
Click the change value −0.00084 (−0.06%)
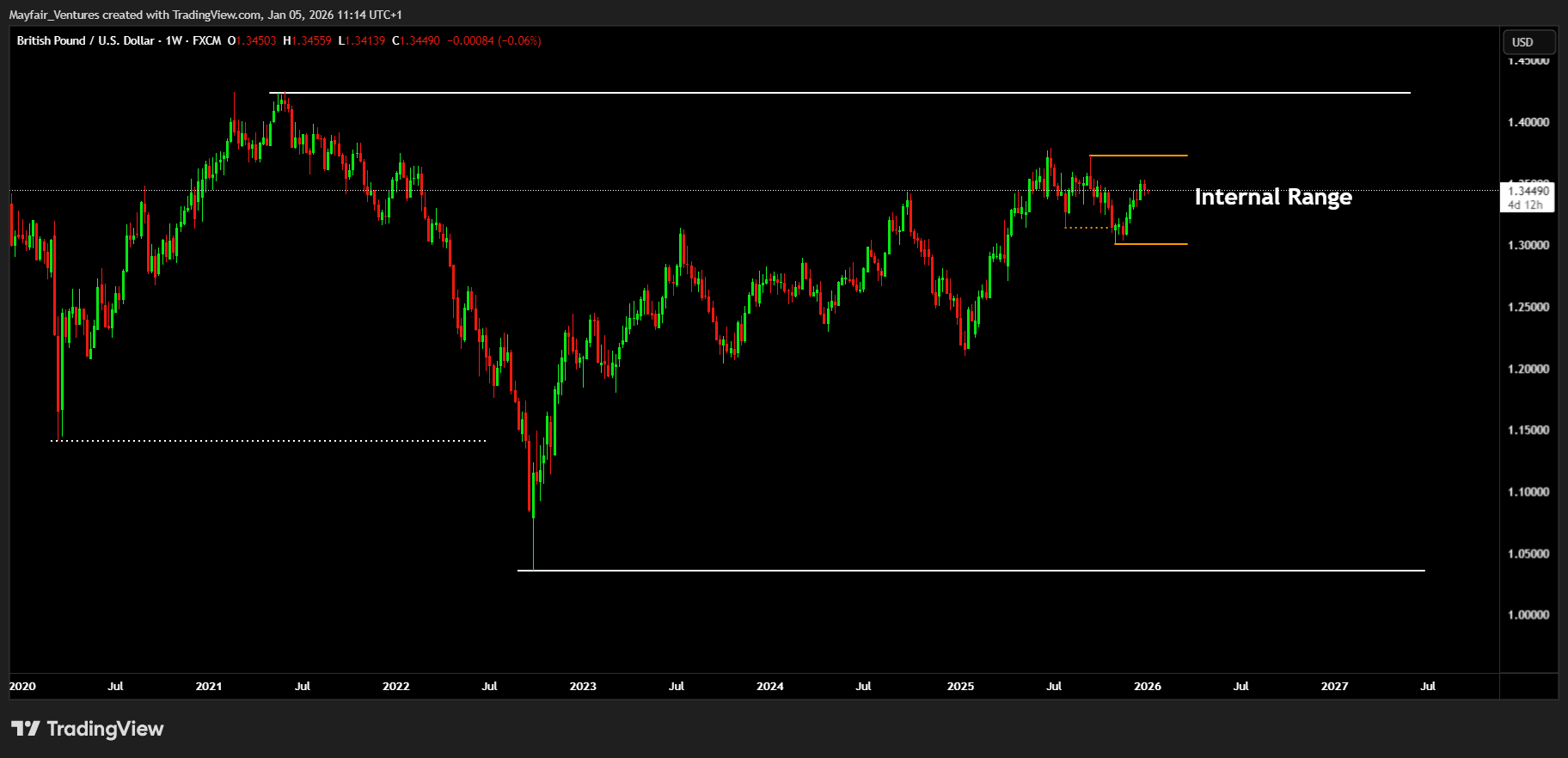(x=494, y=40)
